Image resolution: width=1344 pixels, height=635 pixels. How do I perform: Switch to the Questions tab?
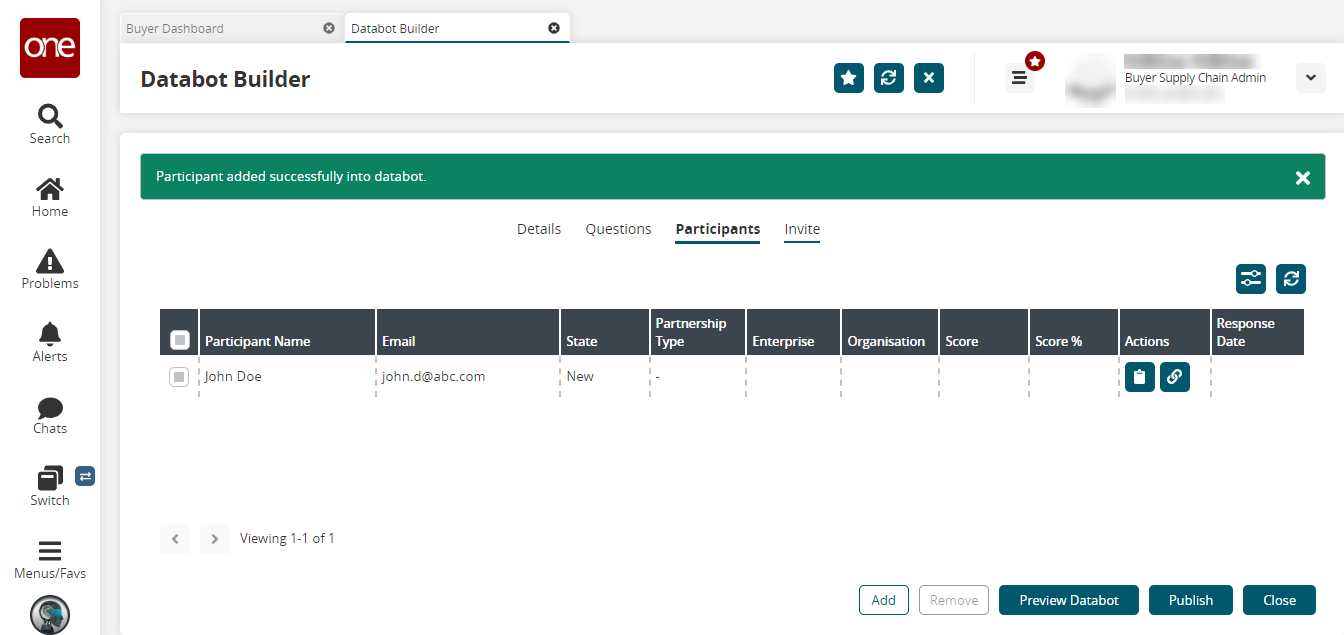(618, 229)
